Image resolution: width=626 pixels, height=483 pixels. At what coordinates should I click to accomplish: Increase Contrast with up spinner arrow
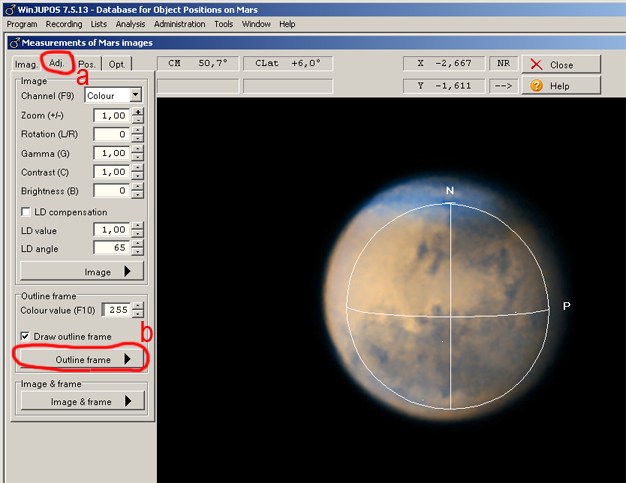138,168
